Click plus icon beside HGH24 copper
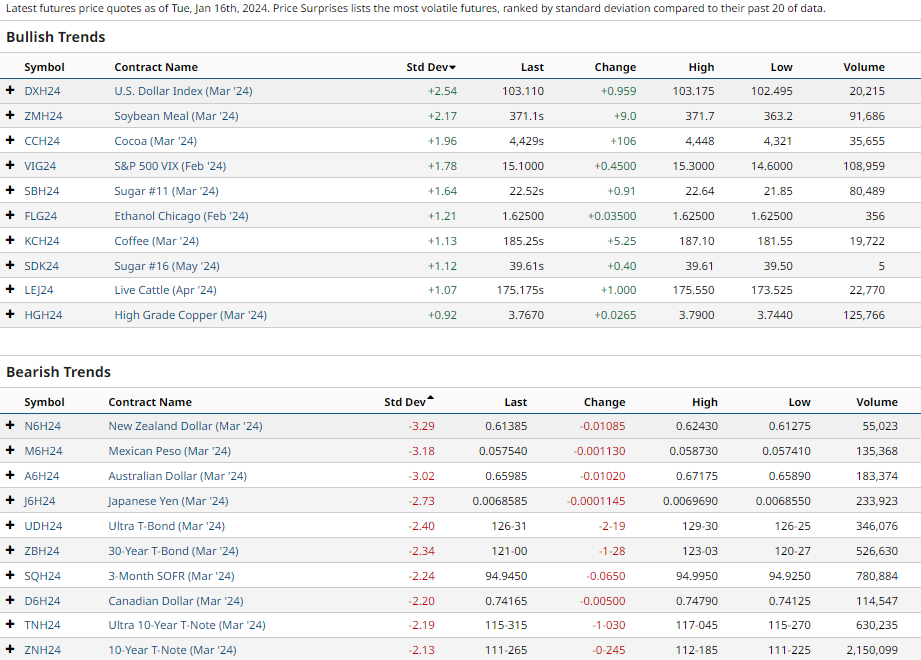 click(10, 315)
